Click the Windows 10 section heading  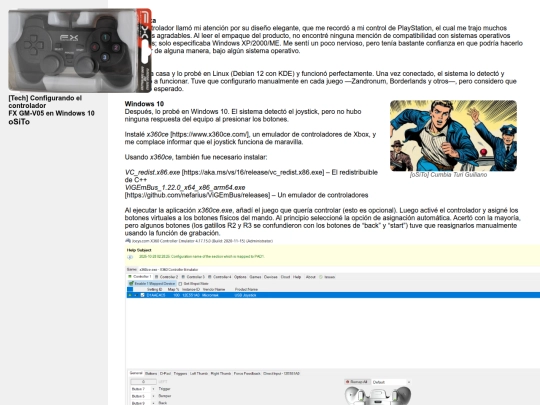[x=144, y=104]
